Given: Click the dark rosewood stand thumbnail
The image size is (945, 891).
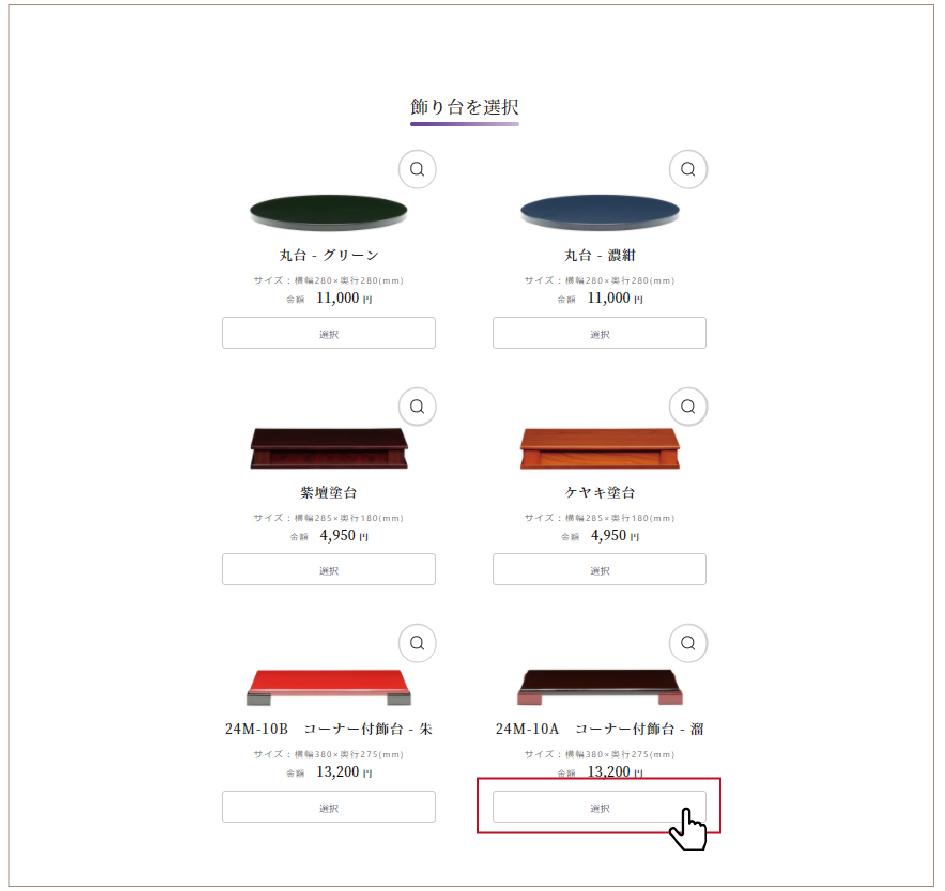Looking at the screenshot, I should point(329,449).
